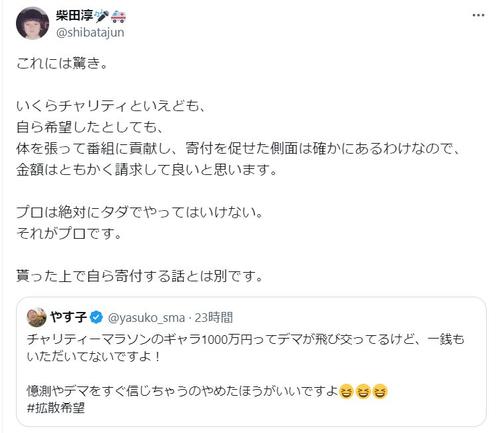Click the これには驚き text in main tweet

pyautogui.click(x=62, y=63)
